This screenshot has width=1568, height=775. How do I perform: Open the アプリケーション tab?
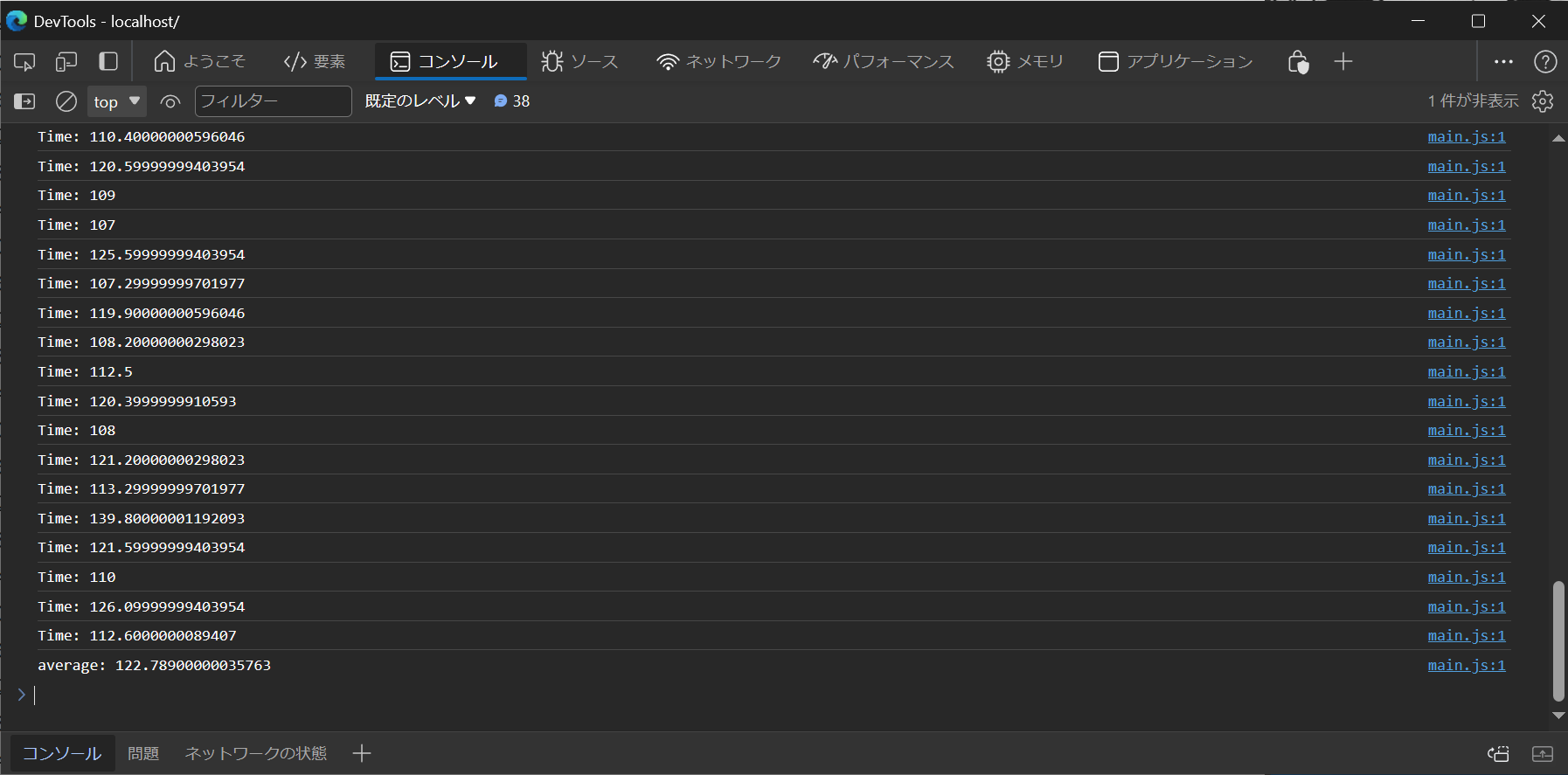coord(1176,61)
